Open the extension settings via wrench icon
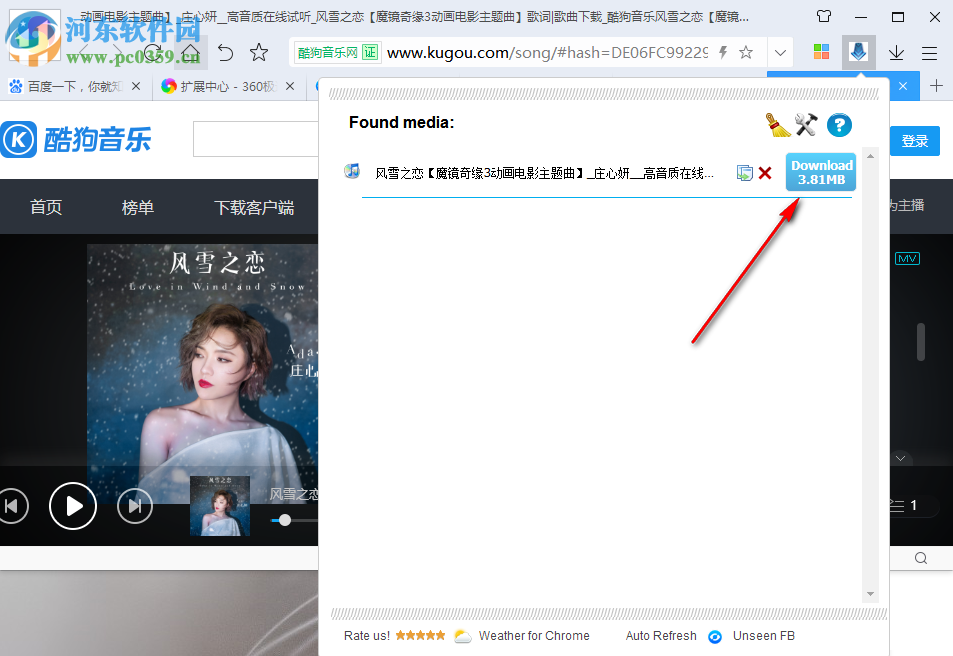Screen dimensions: 953x656 (805, 124)
